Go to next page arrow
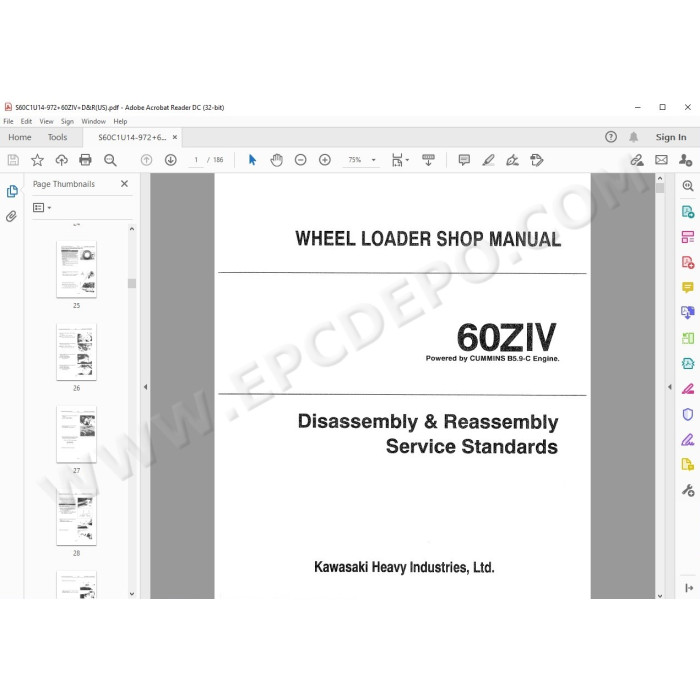700x700 pixels. (171, 160)
